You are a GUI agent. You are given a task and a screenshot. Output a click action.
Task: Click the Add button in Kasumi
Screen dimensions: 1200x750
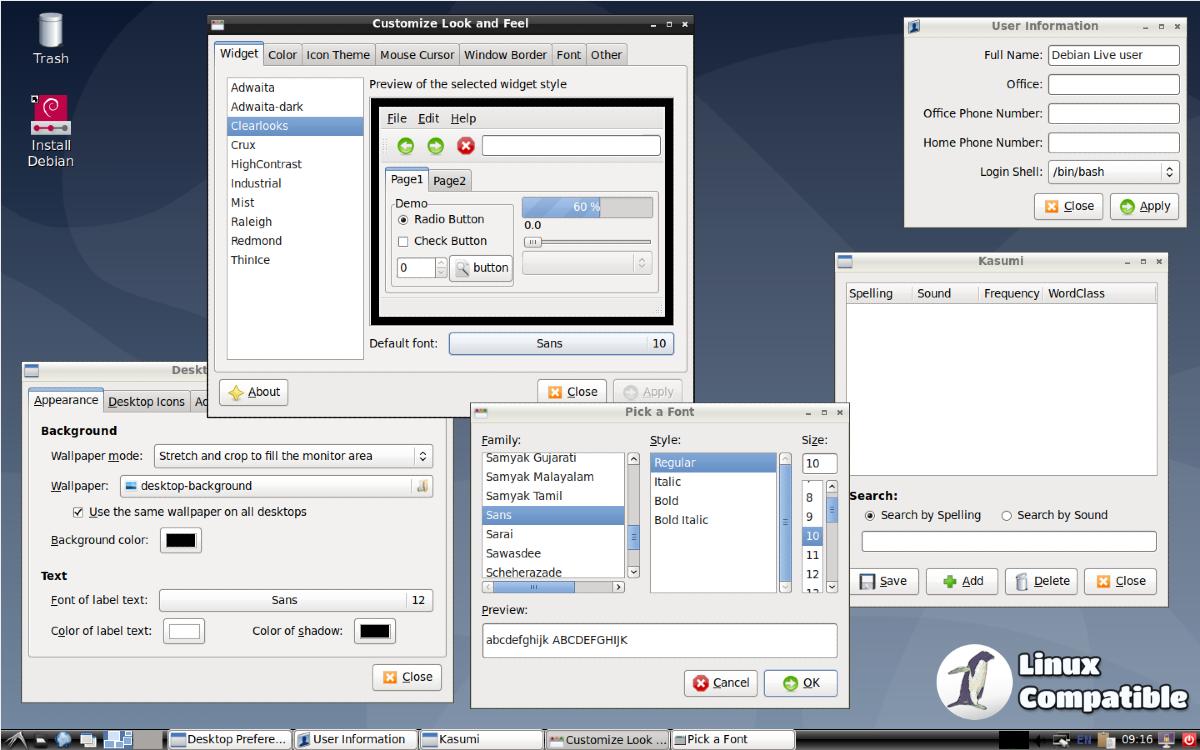tap(962, 581)
